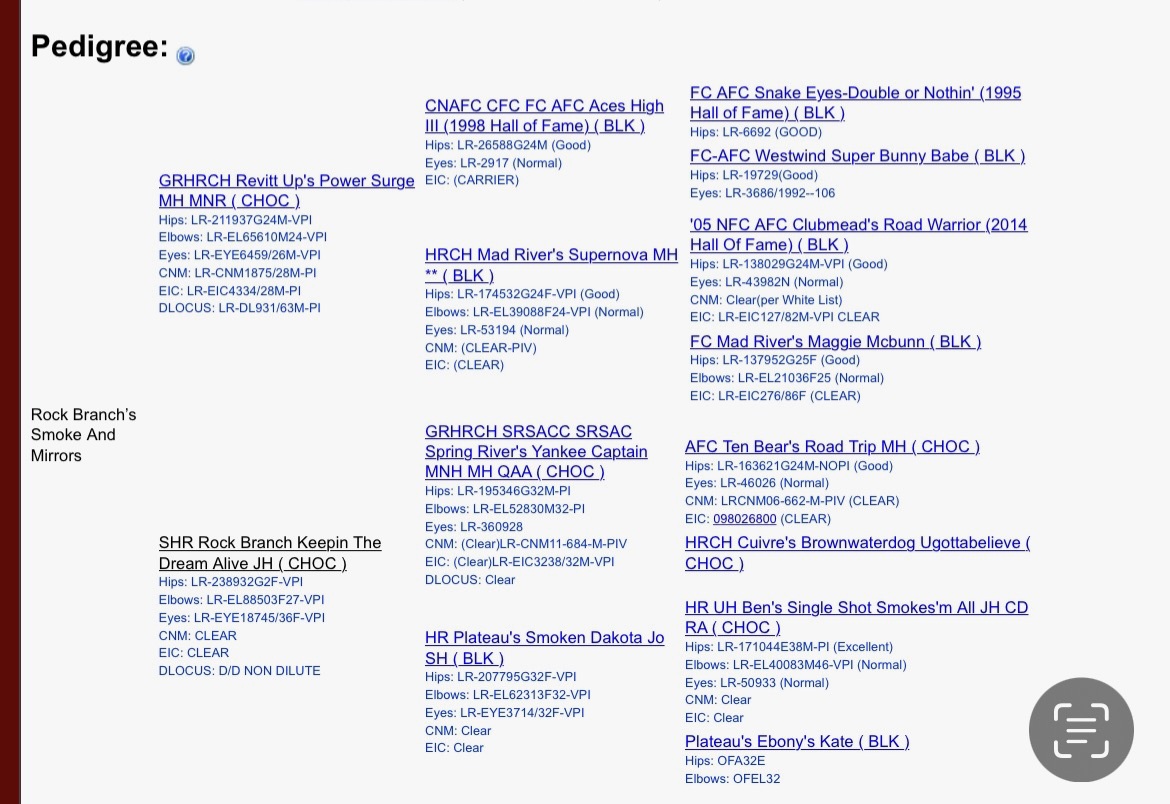
Task: Click CNM: Clear(per White List) text
Action: coord(766,299)
